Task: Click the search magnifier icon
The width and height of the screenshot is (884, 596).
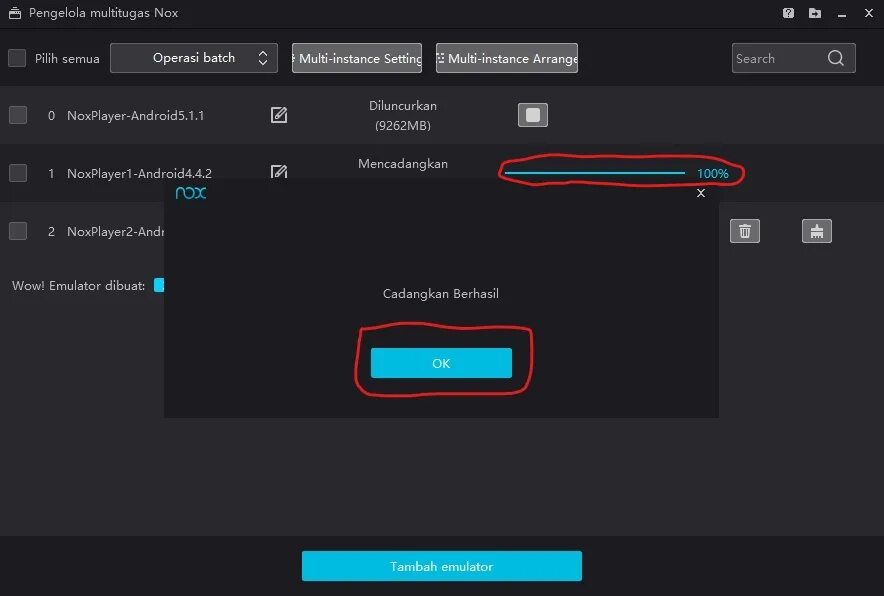Action: 836,58
